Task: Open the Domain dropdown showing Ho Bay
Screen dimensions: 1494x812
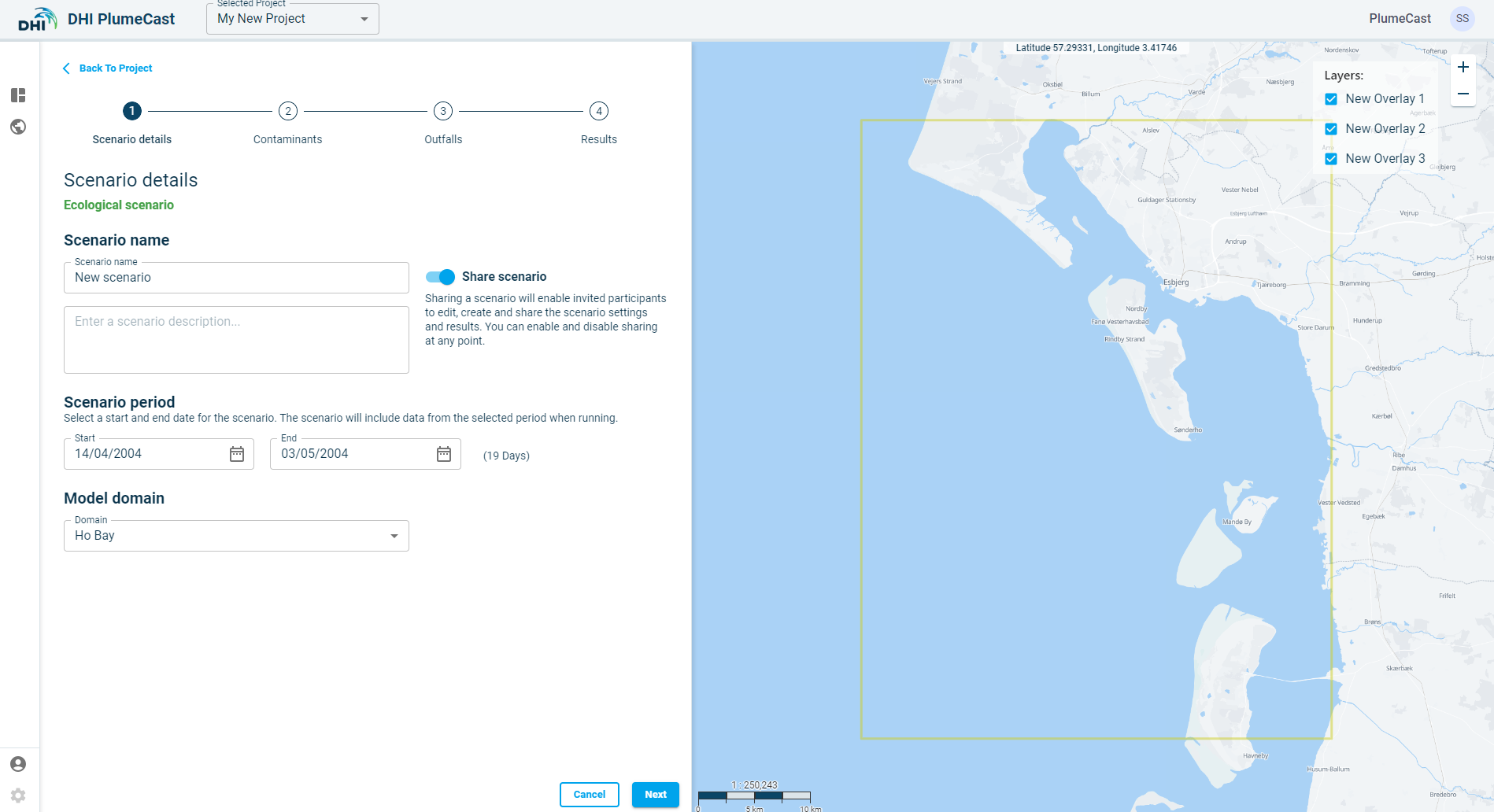Action: [236, 536]
